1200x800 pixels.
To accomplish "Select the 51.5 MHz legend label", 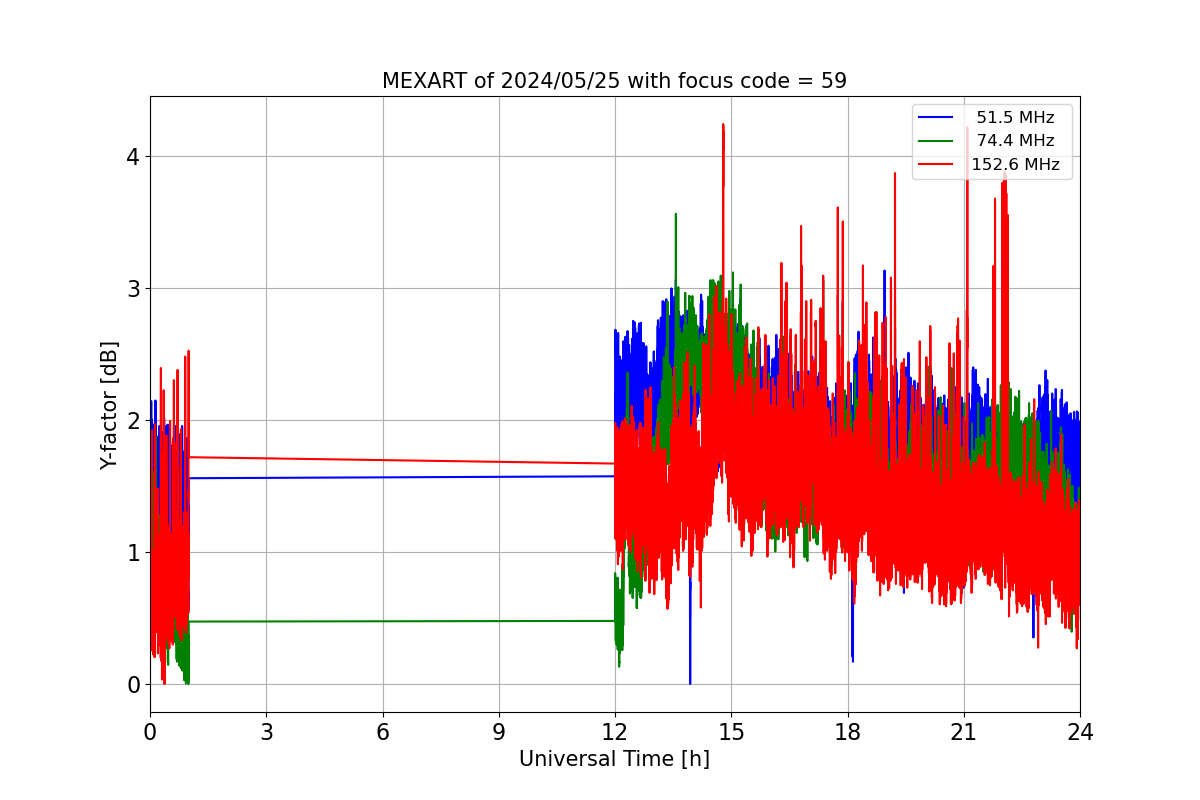I will 1015,118.
